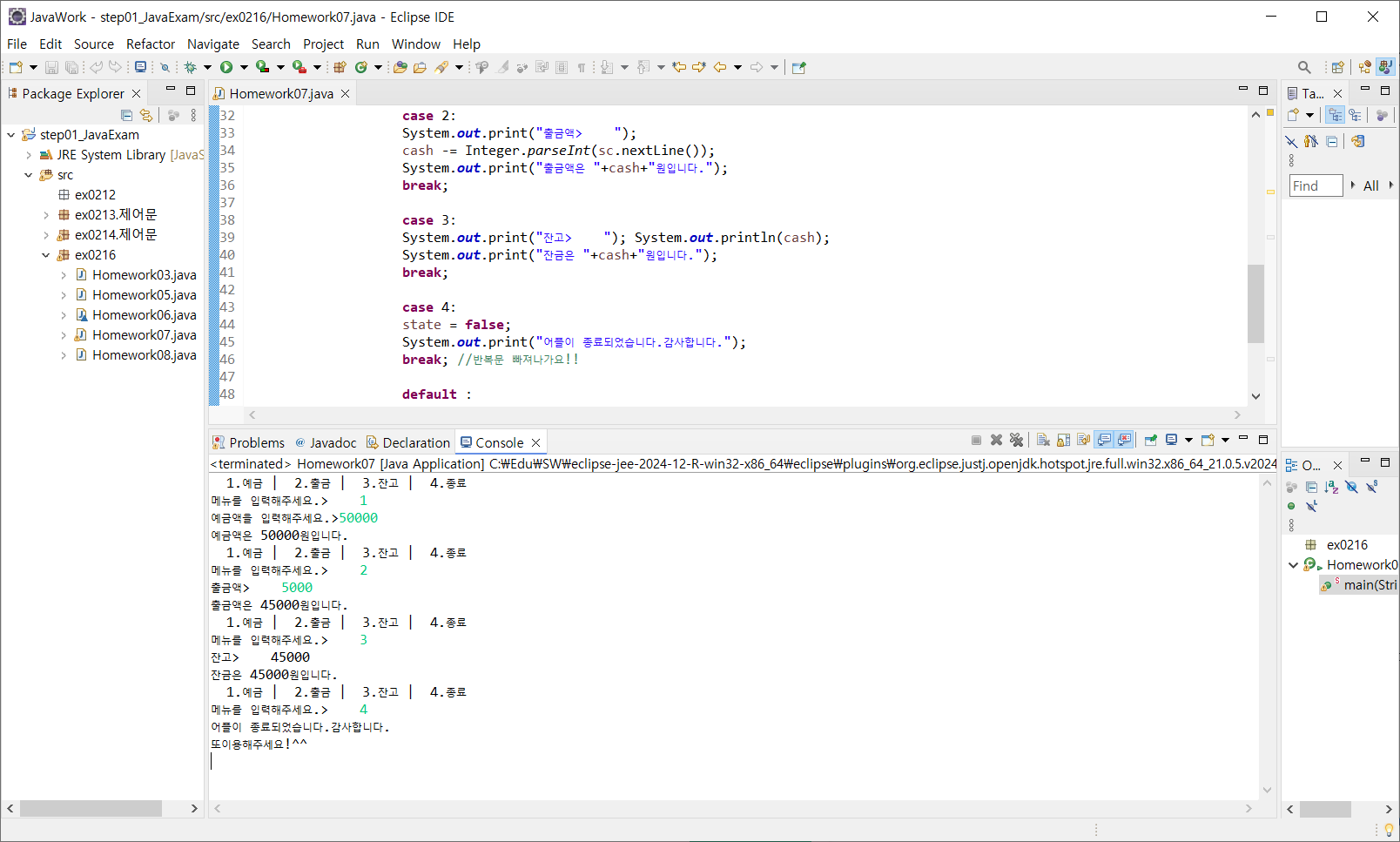
Task: Toggle Word Wrap in the Console toolbar
Action: 1083,441
